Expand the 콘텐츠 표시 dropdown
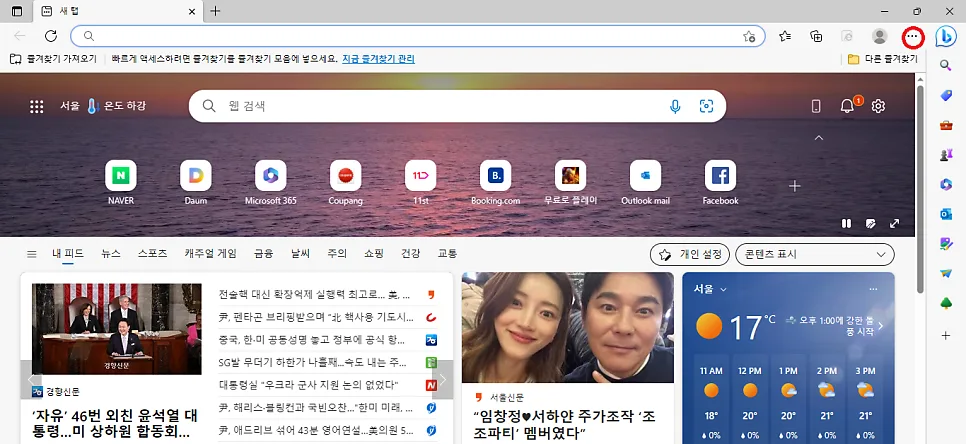Image resolution: width=966 pixels, height=444 pixels. pos(814,254)
